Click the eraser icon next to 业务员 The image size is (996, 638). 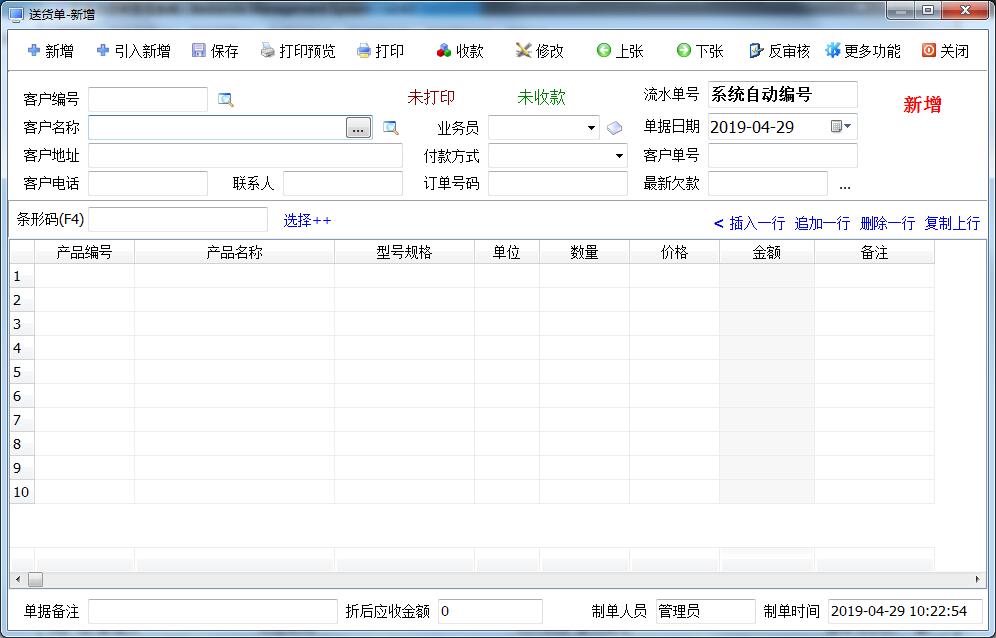tap(614, 128)
